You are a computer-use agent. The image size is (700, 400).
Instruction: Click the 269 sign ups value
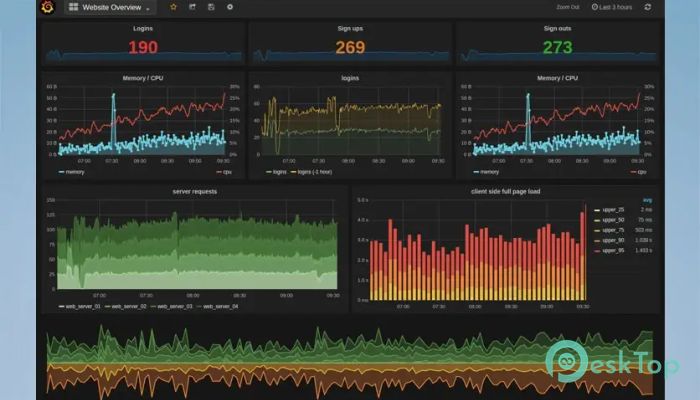[x=350, y=47]
